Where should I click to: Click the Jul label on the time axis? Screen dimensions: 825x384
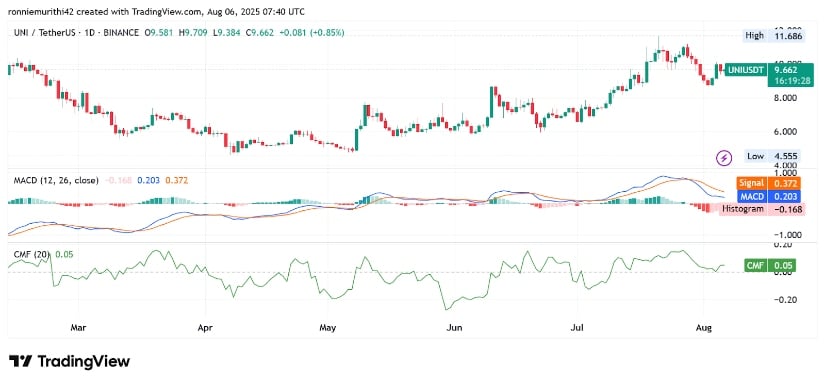tap(577, 328)
